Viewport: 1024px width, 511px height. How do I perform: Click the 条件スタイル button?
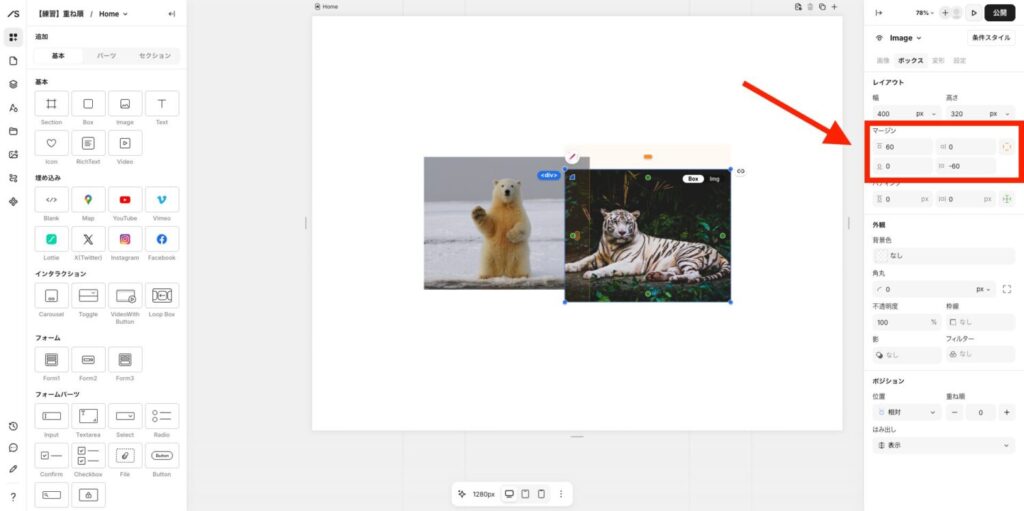[x=990, y=38]
